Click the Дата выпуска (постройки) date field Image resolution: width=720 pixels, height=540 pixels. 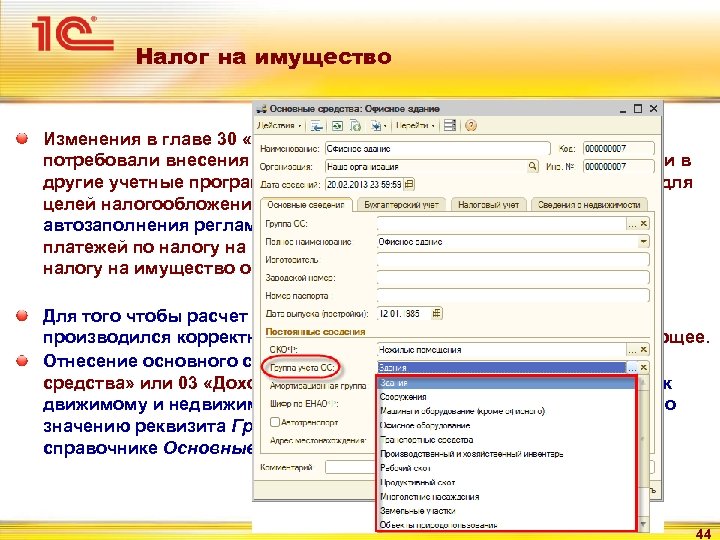(x=404, y=313)
